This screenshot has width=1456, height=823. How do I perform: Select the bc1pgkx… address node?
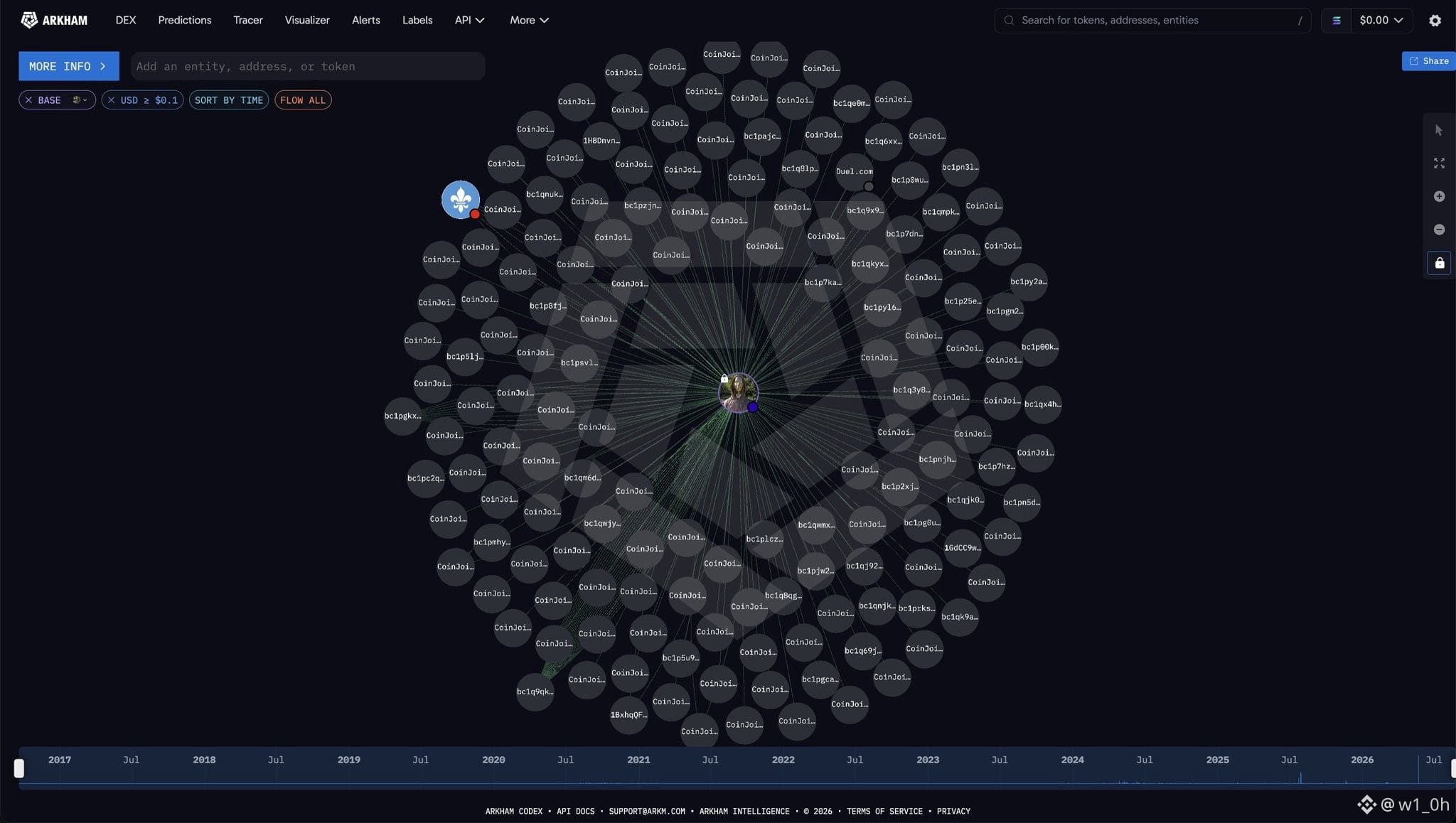[x=402, y=416]
